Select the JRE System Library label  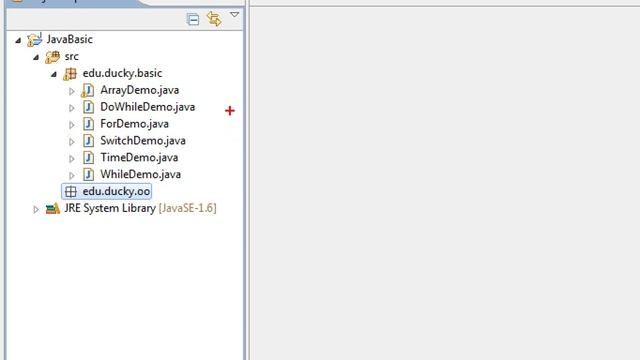pyautogui.click(x=110, y=208)
